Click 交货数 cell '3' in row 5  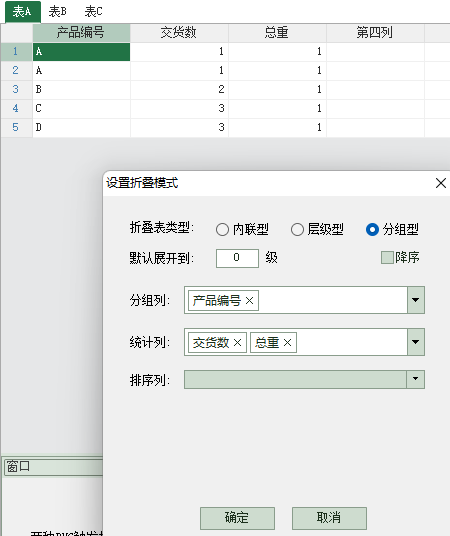pos(179,128)
